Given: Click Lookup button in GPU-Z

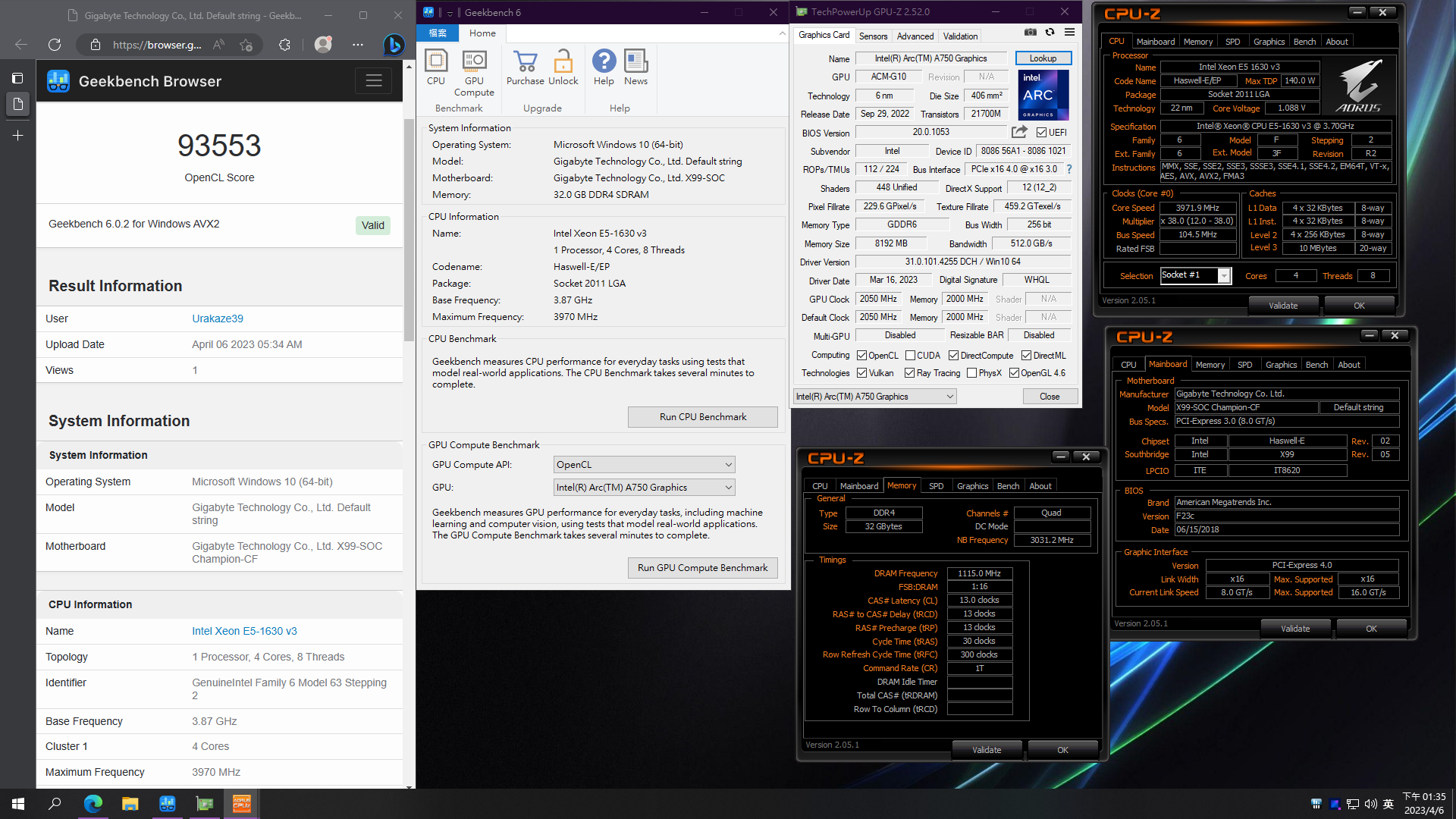Looking at the screenshot, I should pos(1043,58).
